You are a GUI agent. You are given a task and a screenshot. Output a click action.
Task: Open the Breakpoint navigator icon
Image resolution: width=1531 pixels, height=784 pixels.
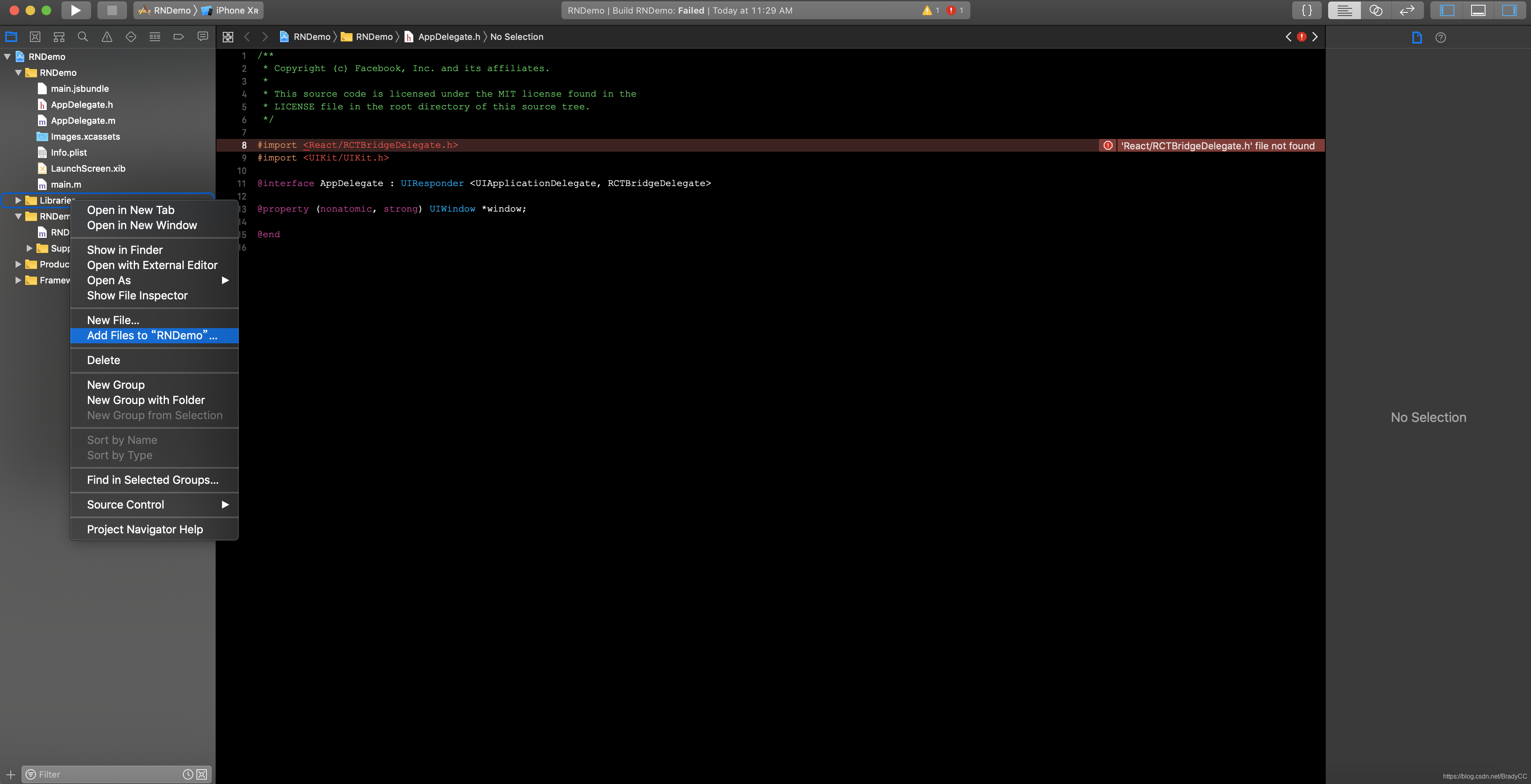pos(178,37)
